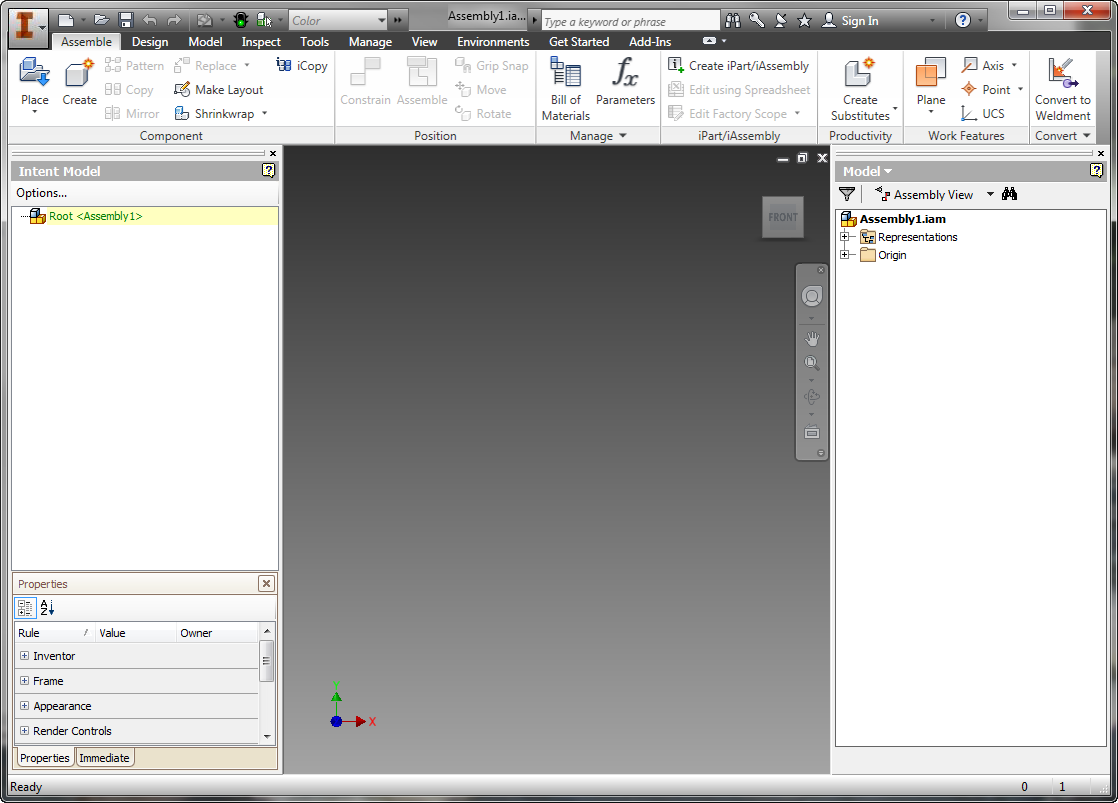Click the Make Layout tool
Image resolution: width=1118 pixels, height=803 pixels.
pos(219,90)
